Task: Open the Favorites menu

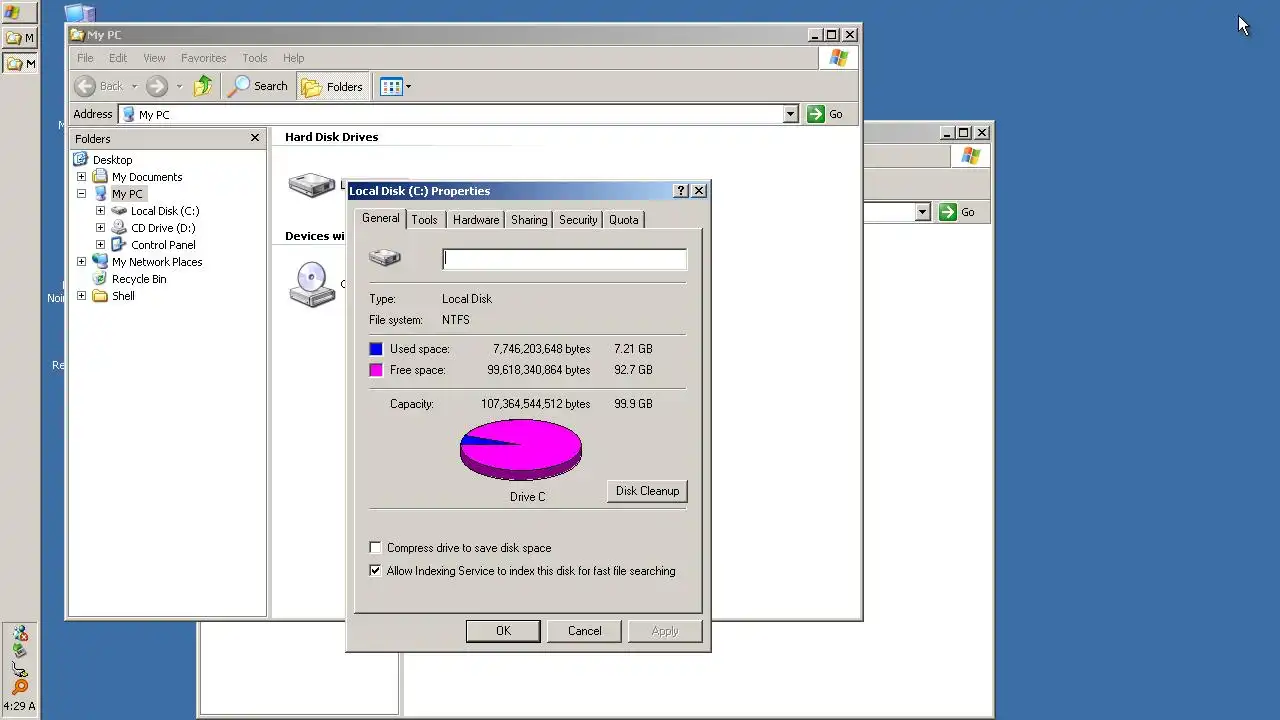Action: click(x=203, y=58)
